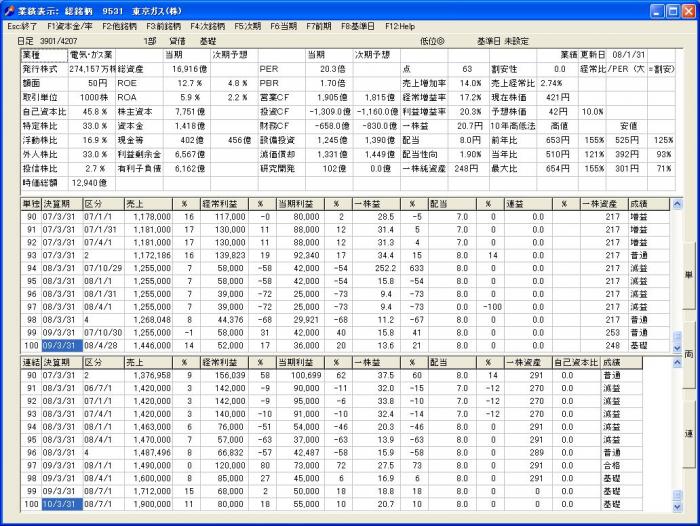Click 総資産 value 16,916億
Image resolution: width=700 pixels, height=526 pixels.
coord(189,69)
